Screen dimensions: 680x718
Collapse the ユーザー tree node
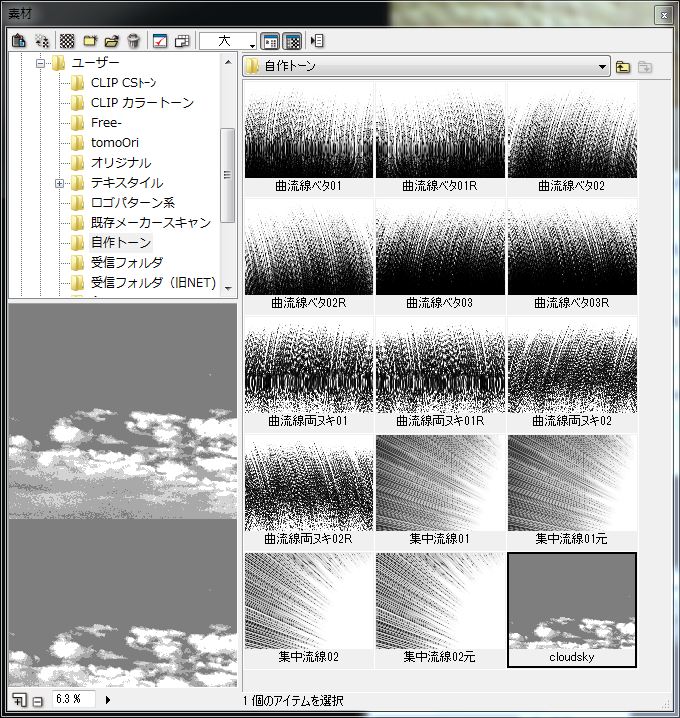pos(40,63)
